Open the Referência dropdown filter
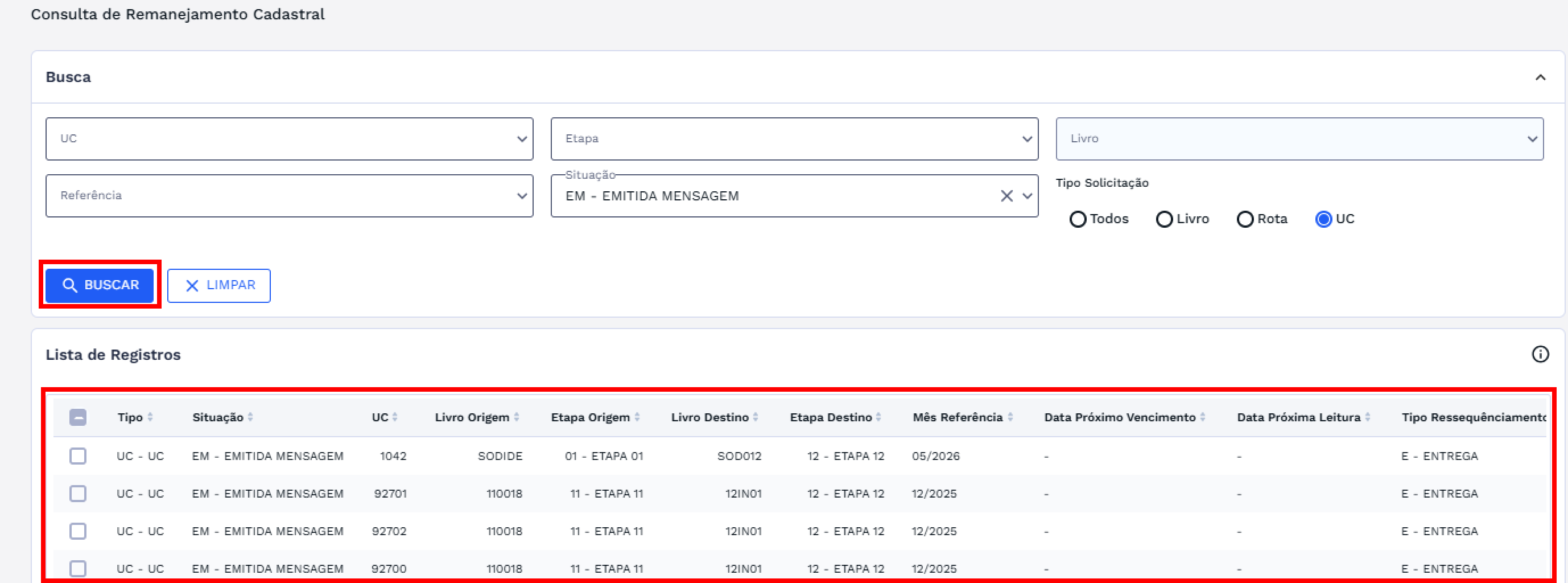Image resolution: width=1568 pixels, height=583 pixels. tap(290, 195)
